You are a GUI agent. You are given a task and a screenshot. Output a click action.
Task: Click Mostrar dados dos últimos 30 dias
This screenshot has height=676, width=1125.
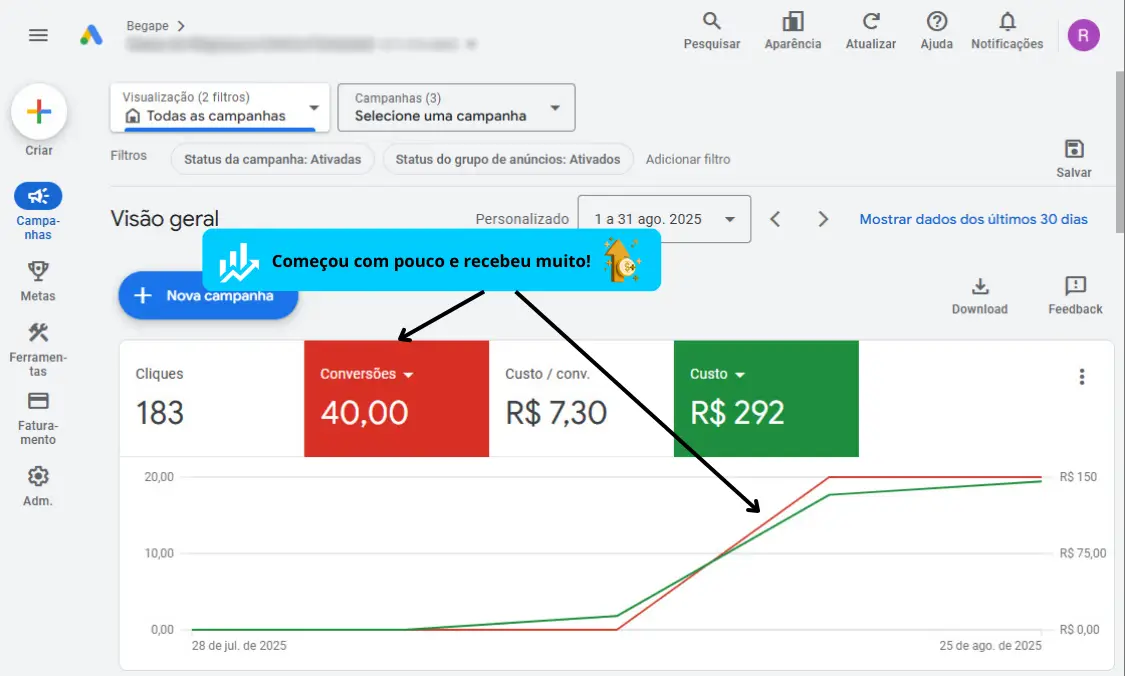973,219
